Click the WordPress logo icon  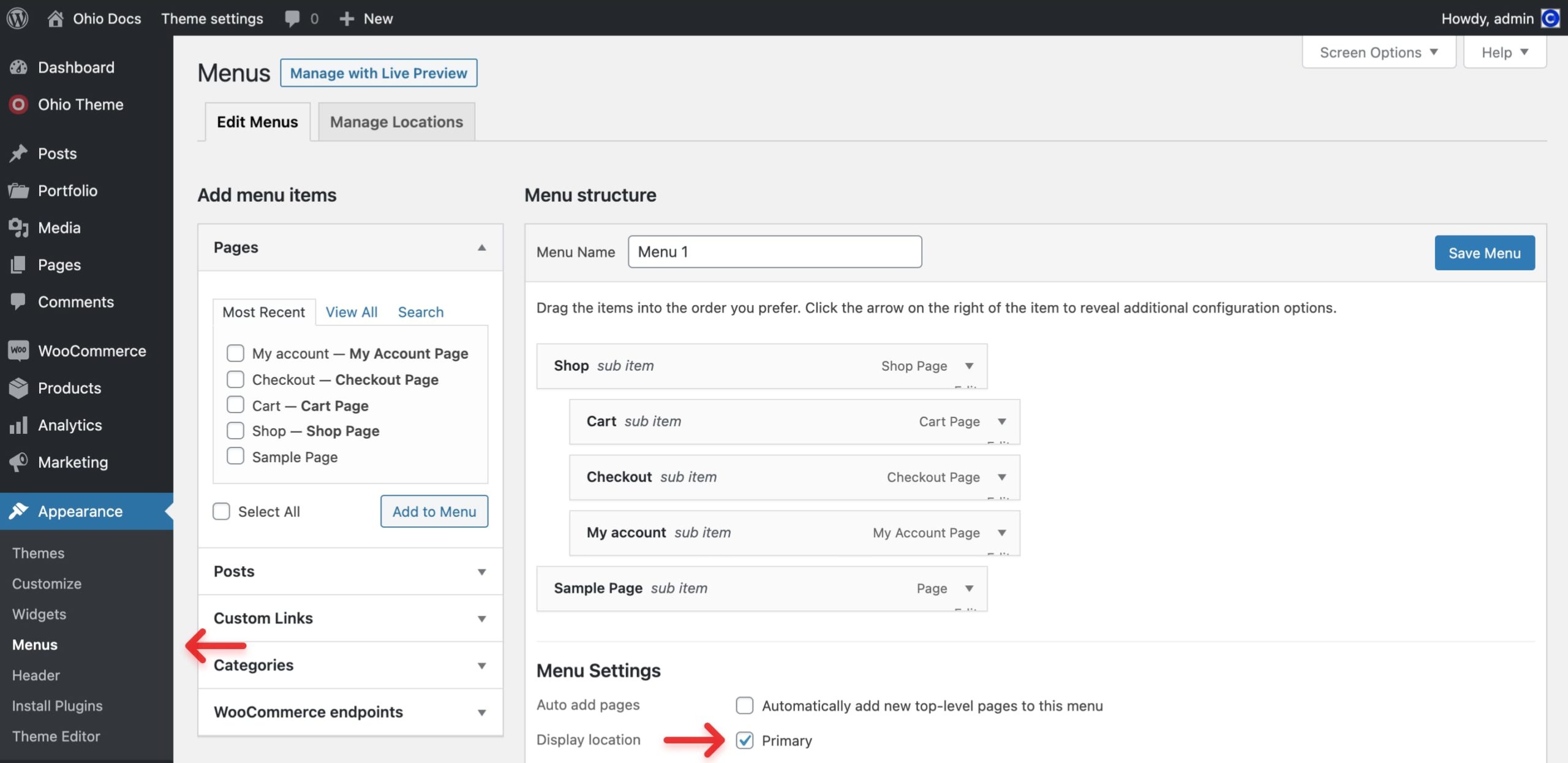click(x=18, y=18)
